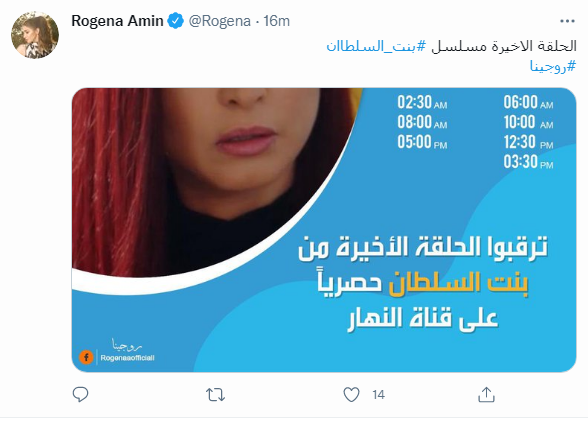Viewport: 588px width, 422px height.
Task: Open Rogena Amin's profile picture
Action: click(35, 35)
